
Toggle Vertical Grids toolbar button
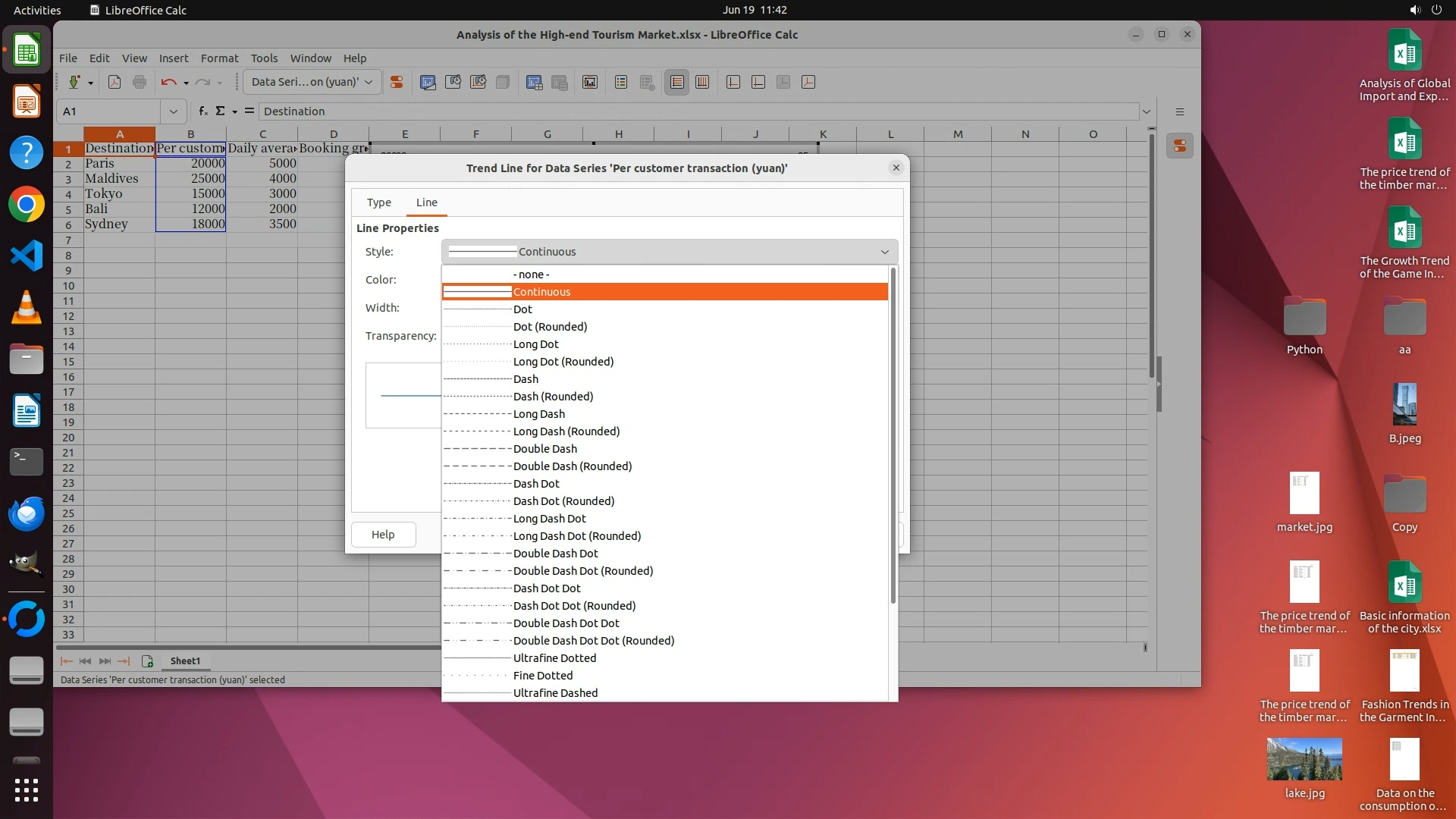pos(702,82)
